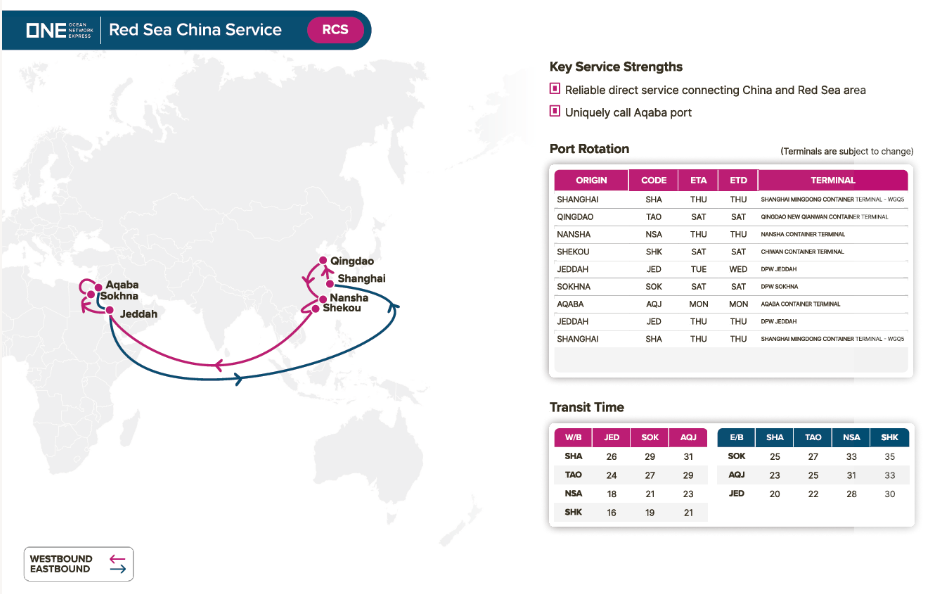The image size is (928, 594).
Task: Click the 'Key Service Strengths' heading
Action: (616, 67)
